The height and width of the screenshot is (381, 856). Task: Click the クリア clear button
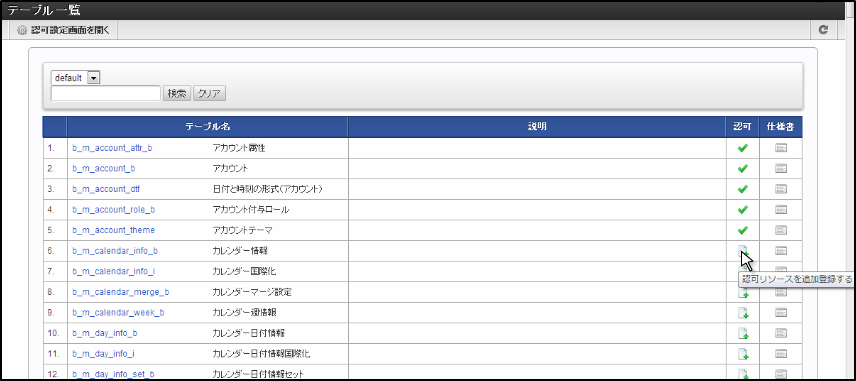point(209,93)
